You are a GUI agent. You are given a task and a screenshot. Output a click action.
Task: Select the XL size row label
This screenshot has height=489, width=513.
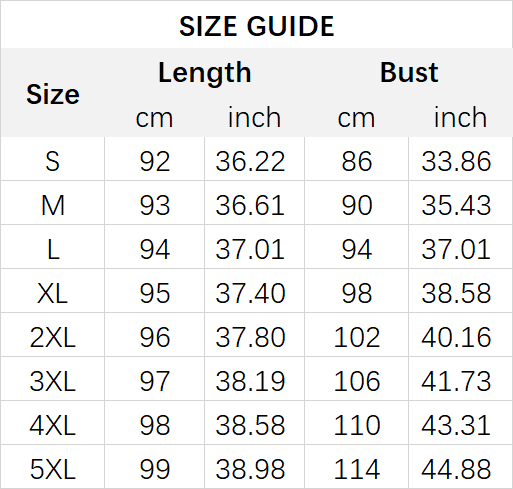[x=53, y=293]
